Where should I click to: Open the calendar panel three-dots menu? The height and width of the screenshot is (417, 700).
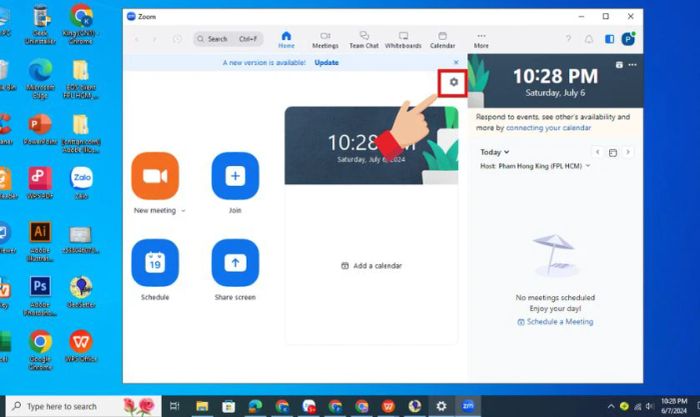pyautogui.click(x=632, y=65)
